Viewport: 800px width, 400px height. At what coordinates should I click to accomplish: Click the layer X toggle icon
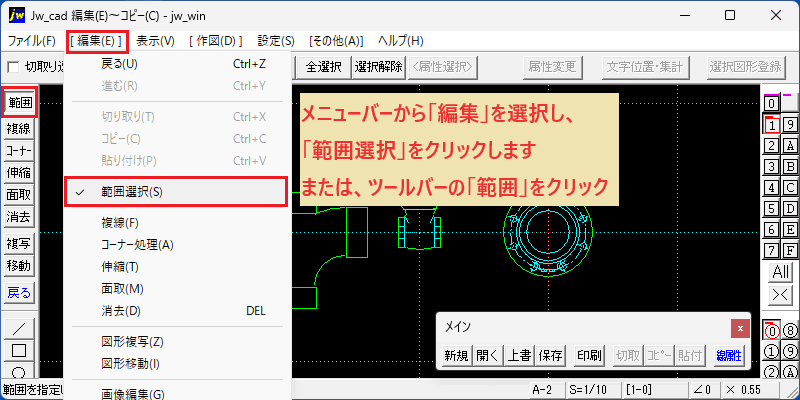[781, 294]
